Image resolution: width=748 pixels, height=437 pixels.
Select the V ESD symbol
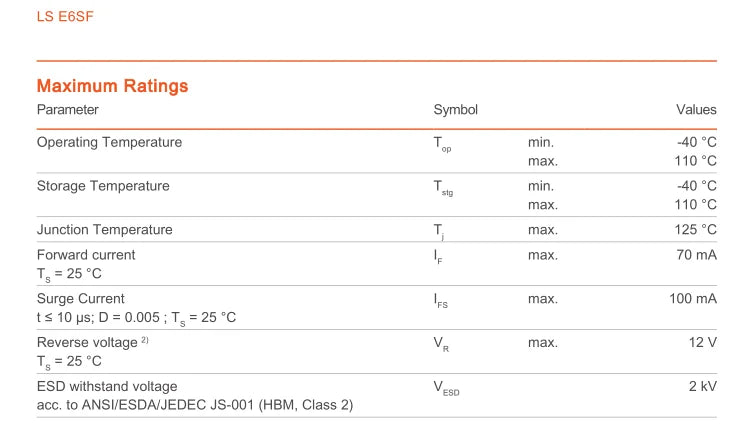(446, 388)
